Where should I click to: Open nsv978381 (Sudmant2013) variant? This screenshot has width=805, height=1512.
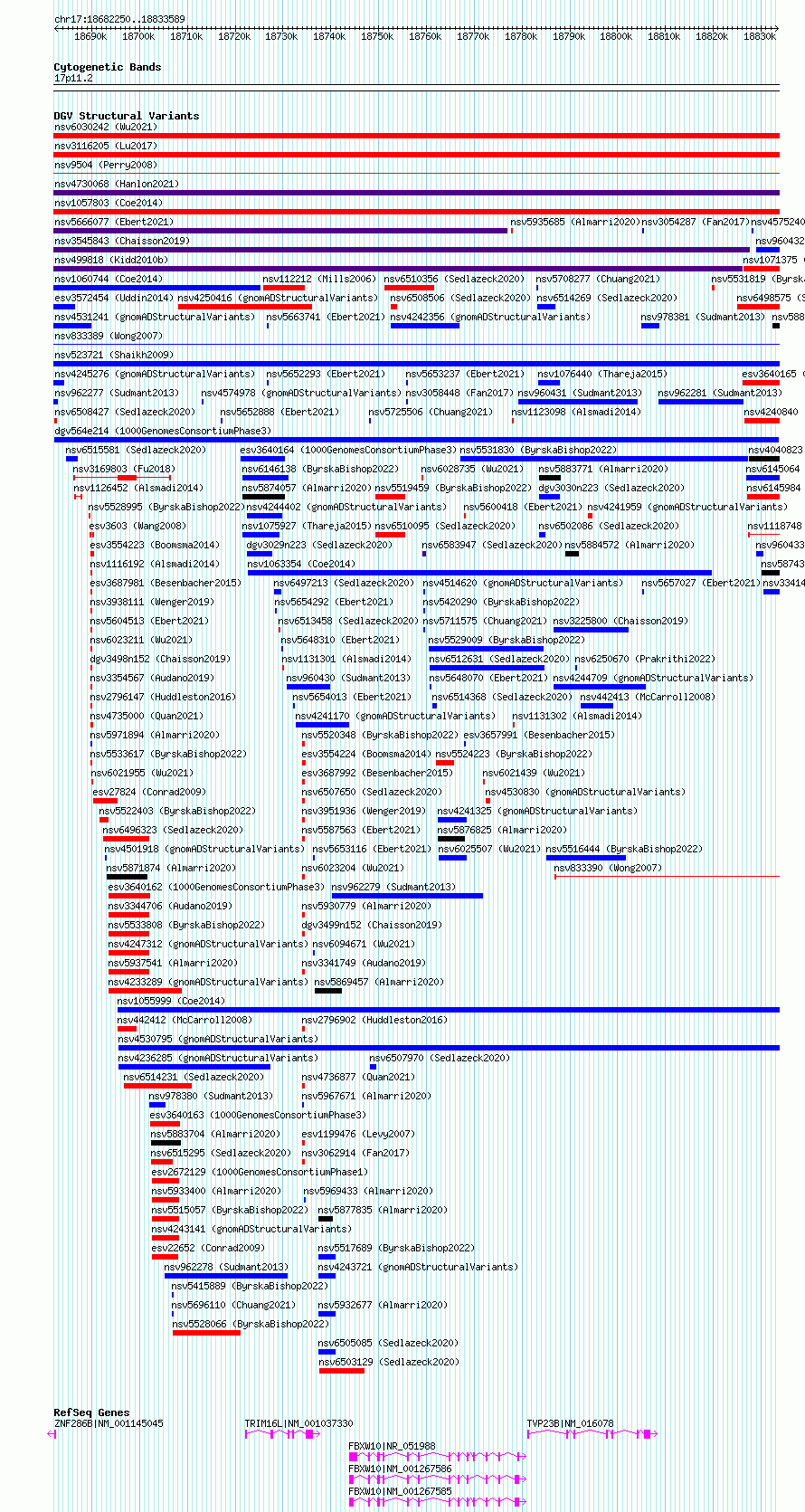pos(703,317)
